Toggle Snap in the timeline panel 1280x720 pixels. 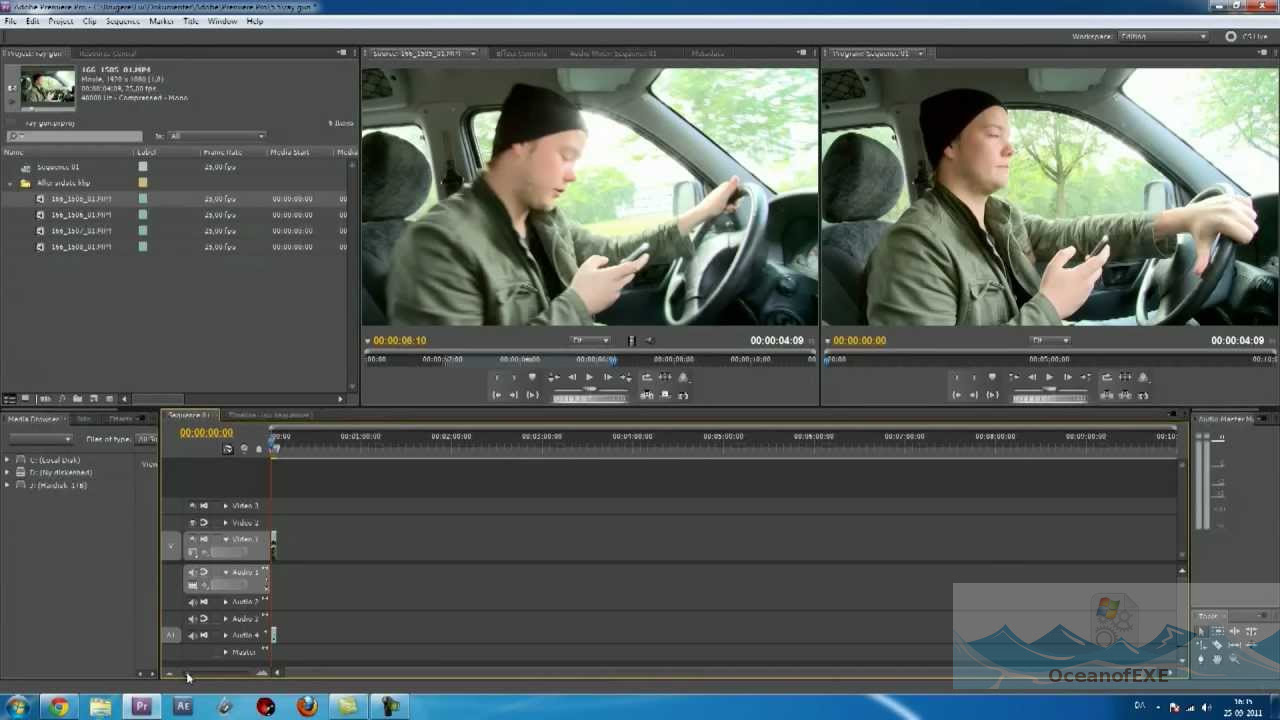tap(228, 449)
